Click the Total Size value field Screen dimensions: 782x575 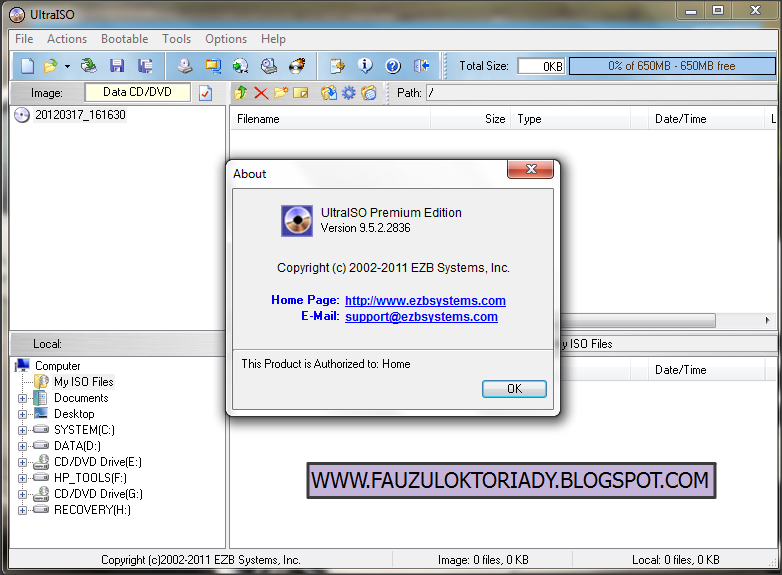pos(541,66)
